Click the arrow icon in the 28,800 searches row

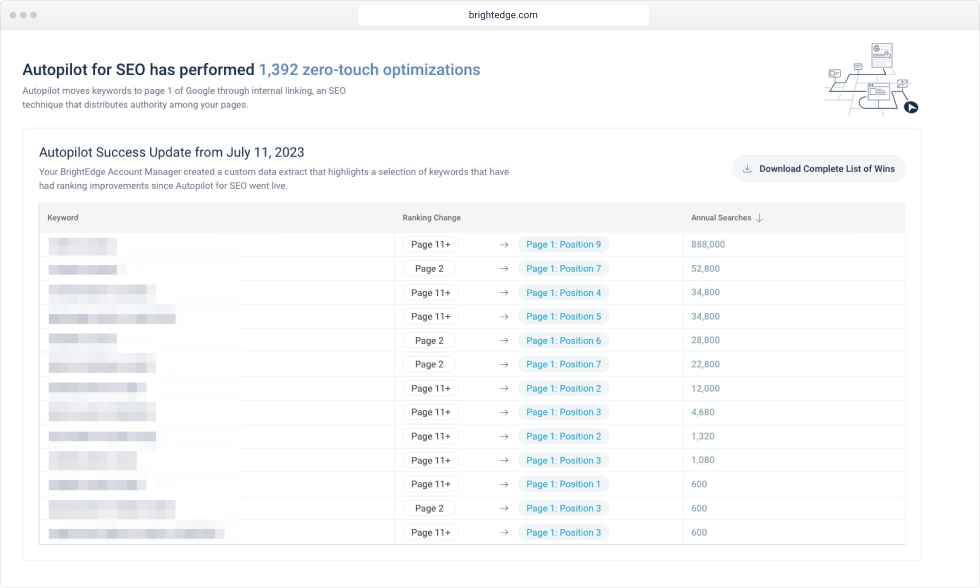pos(505,341)
